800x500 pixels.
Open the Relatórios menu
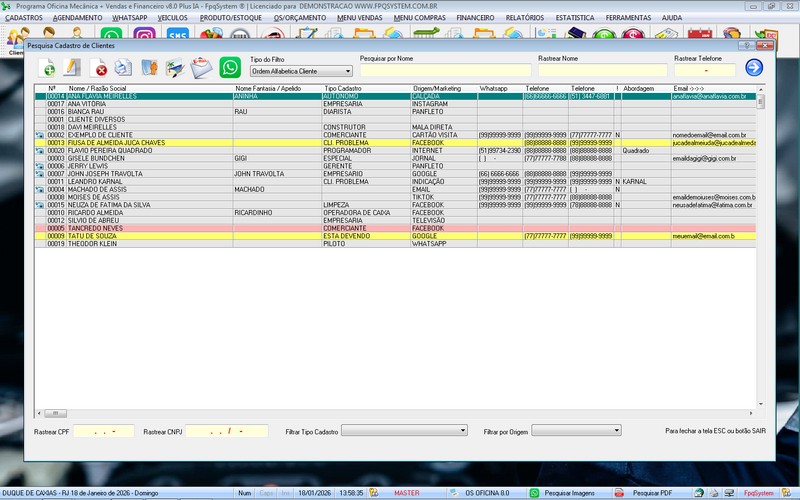(x=525, y=18)
